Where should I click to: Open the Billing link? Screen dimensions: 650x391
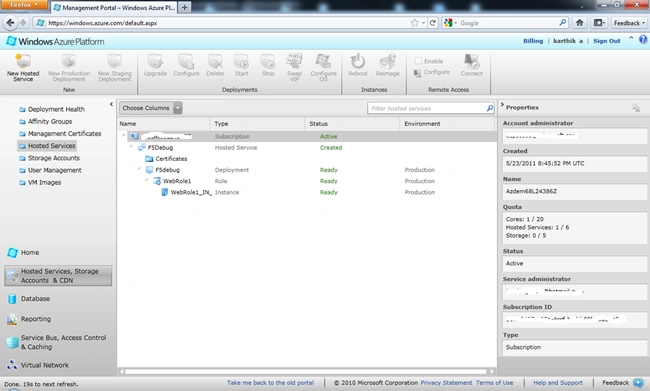pos(533,41)
